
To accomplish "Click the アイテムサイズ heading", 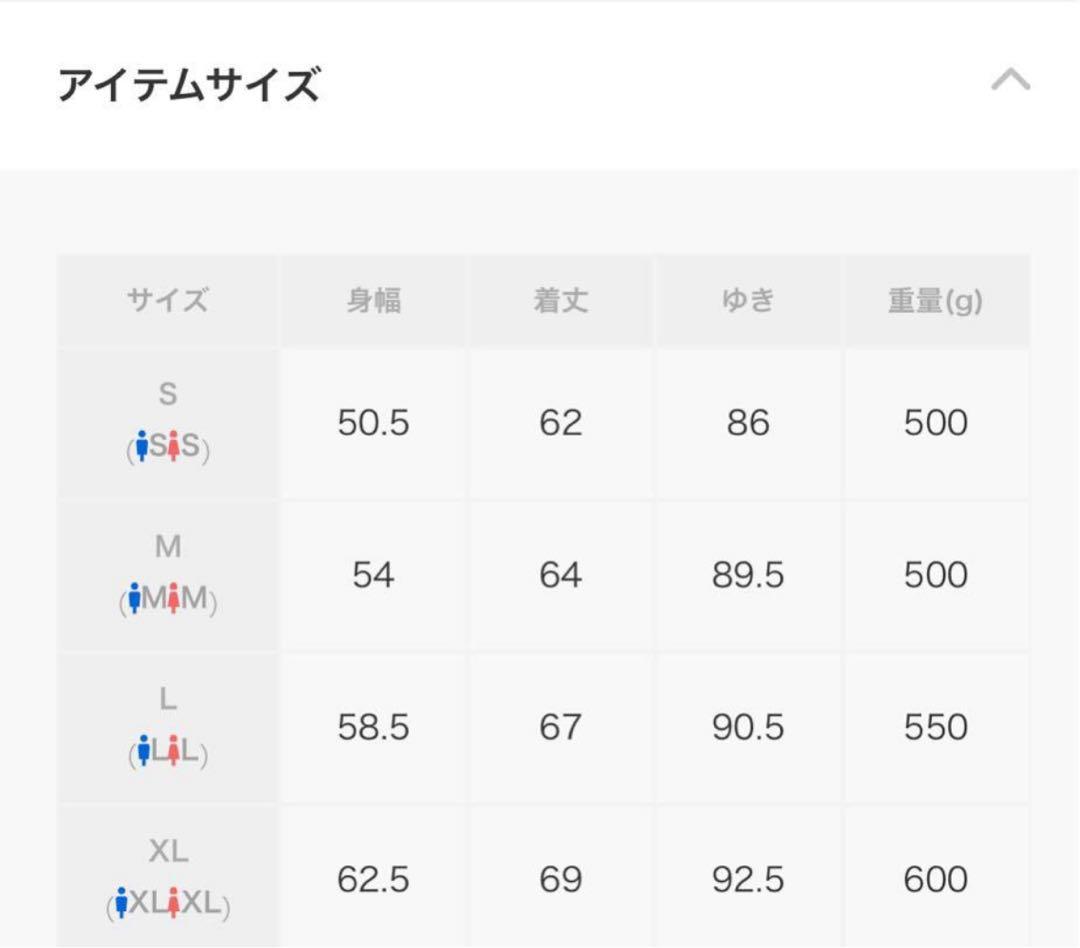I will [189, 85].
